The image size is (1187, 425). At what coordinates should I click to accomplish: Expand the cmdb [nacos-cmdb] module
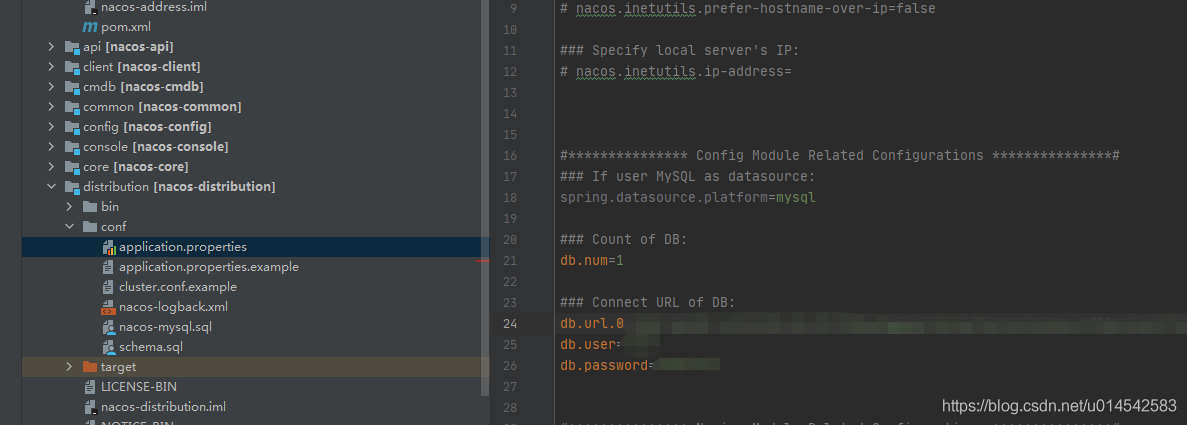point(51,87)
